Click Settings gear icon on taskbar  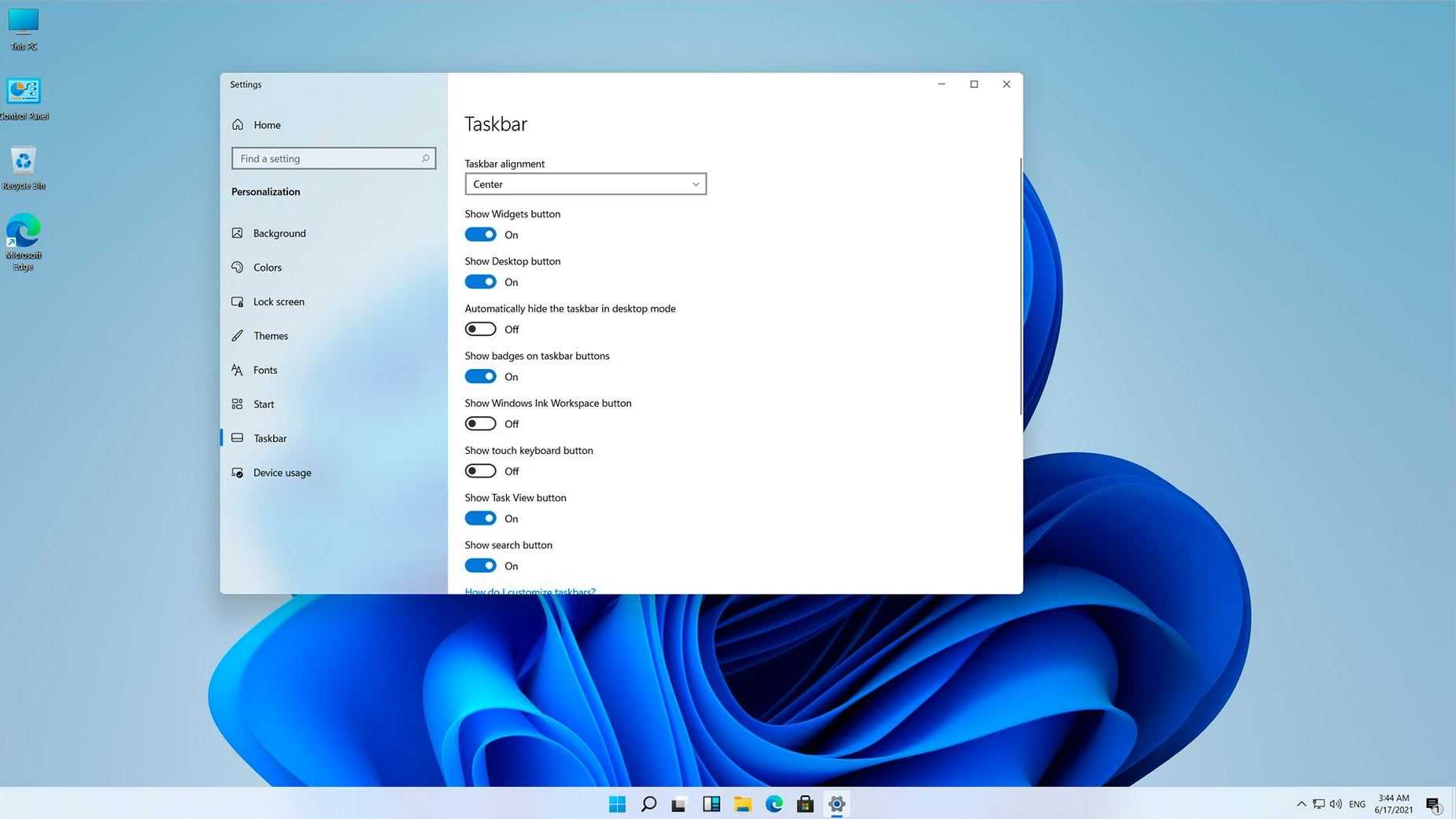click(x=837, y=803)
